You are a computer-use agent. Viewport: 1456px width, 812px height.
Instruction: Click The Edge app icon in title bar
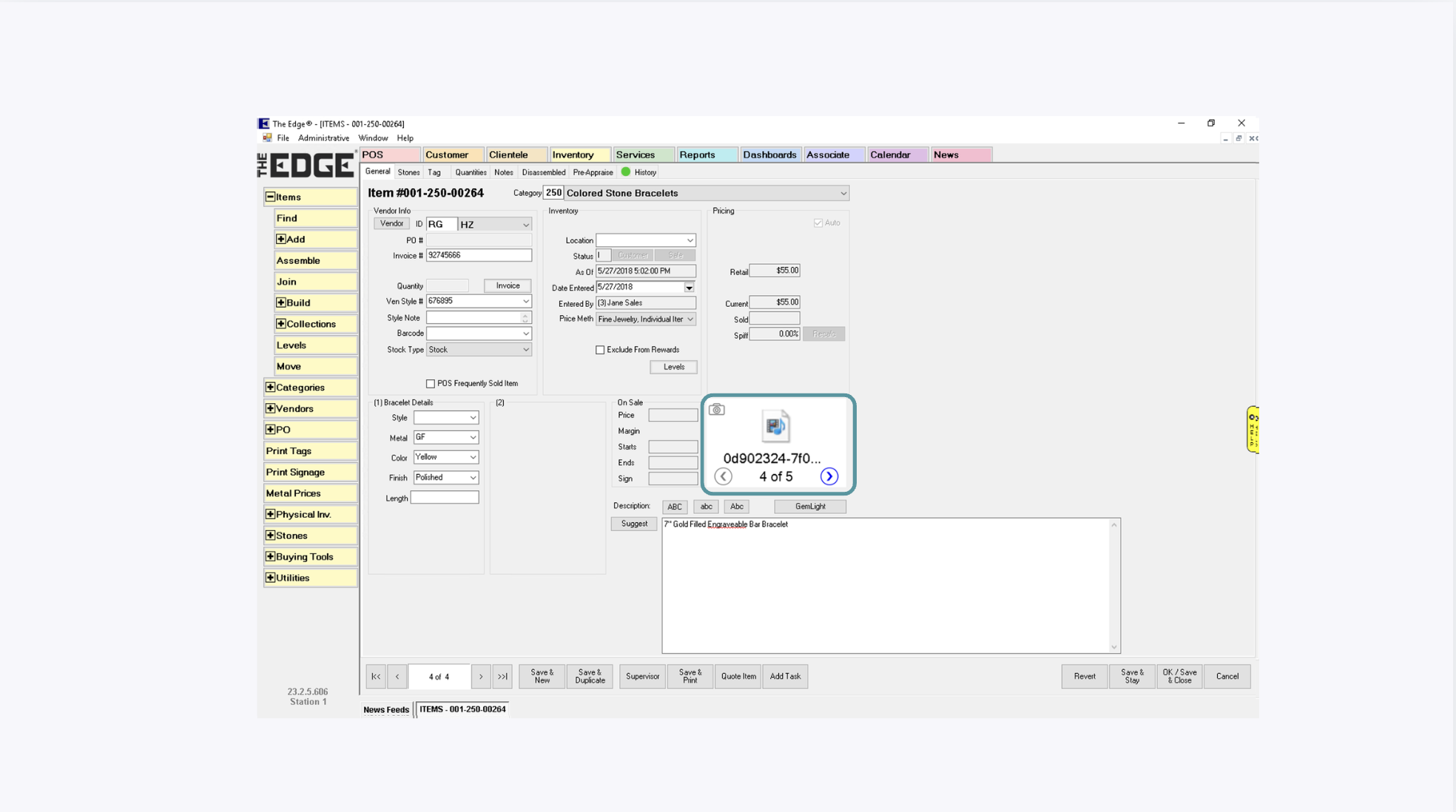click(x=263, y=124)
